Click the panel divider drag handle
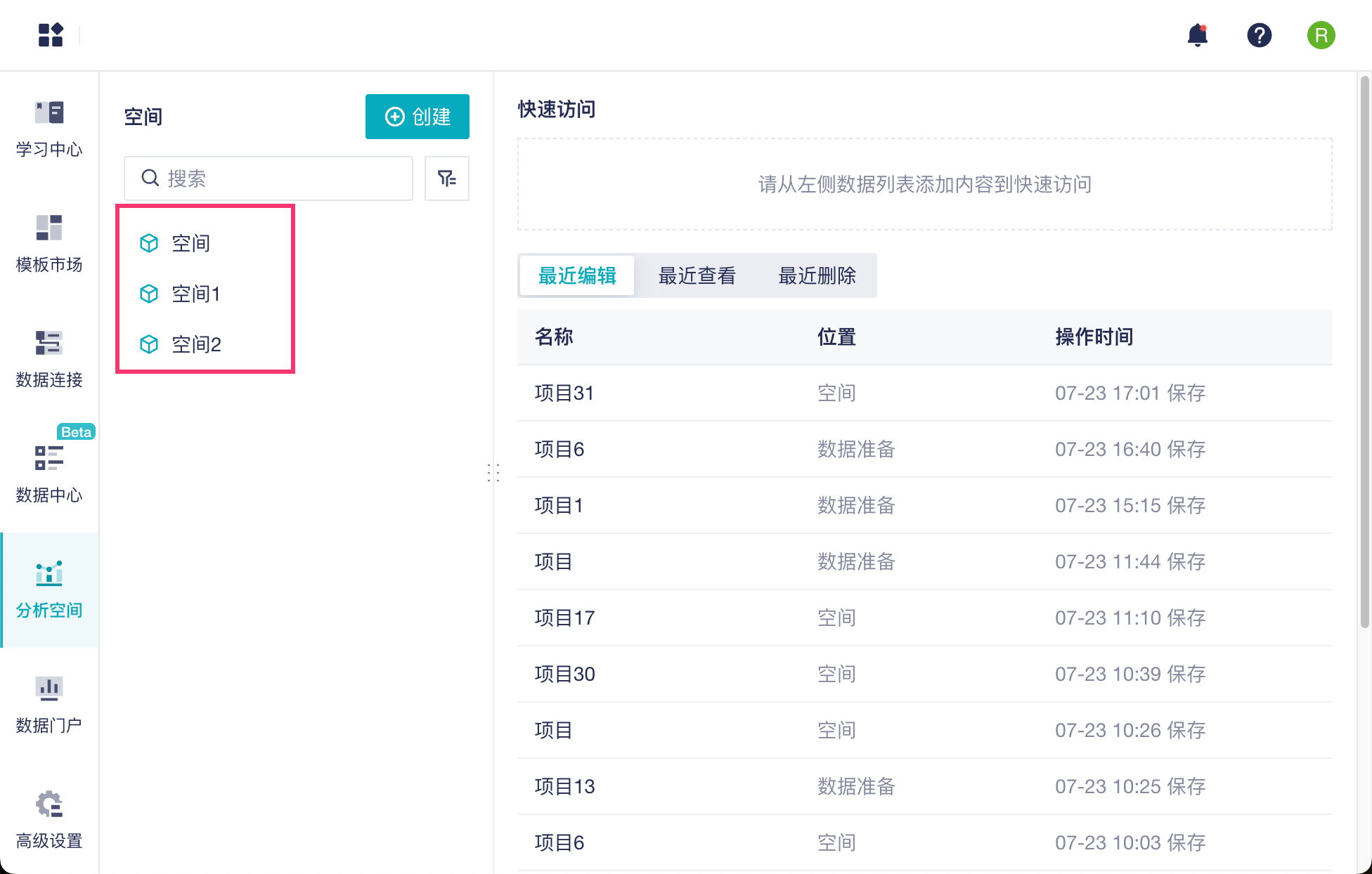The image size is (1372, 874). pos(493,472)
